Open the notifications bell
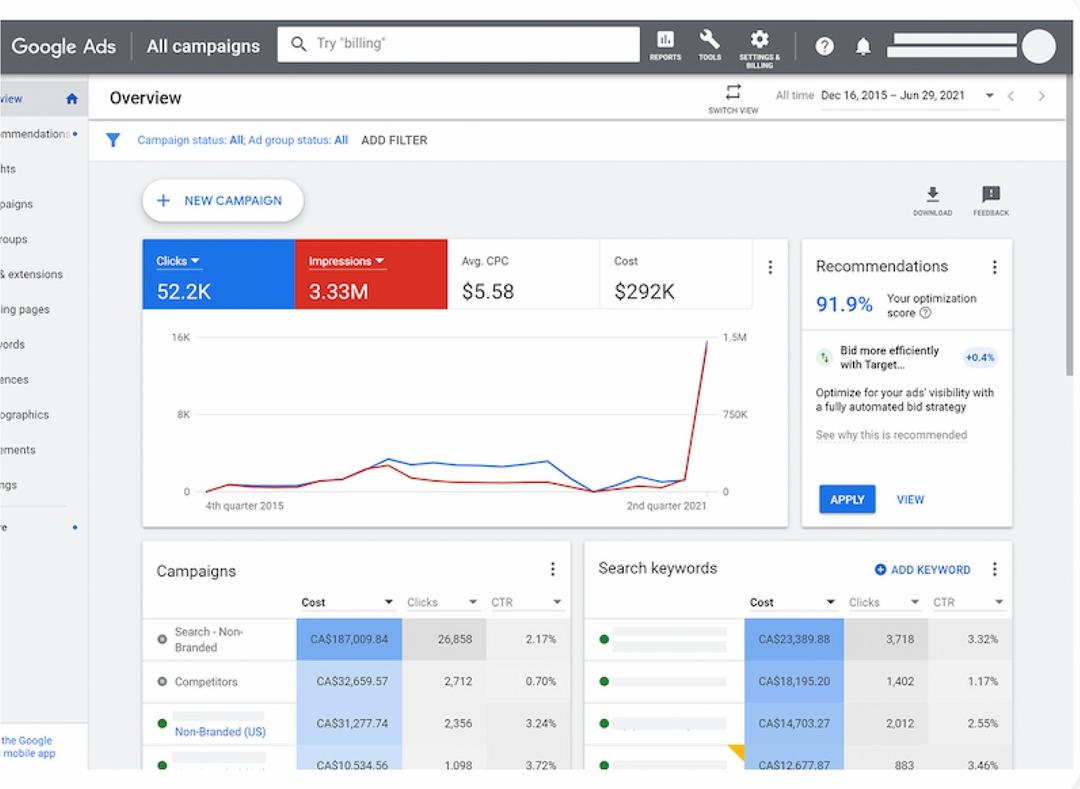 coord(862,46)
